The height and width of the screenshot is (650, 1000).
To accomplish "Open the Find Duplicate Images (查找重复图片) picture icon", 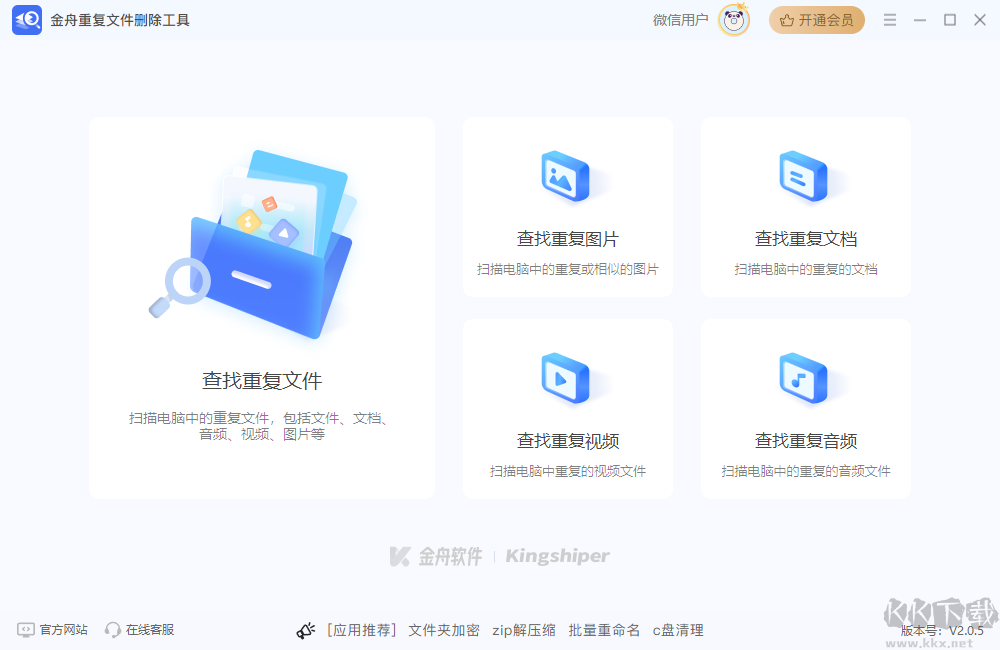I will click(567, 177).
